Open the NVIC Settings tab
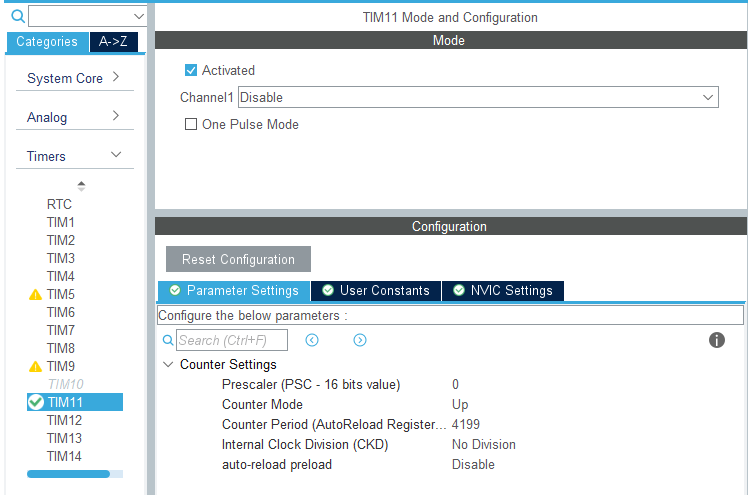748x495 pixels. click(503, 291)
